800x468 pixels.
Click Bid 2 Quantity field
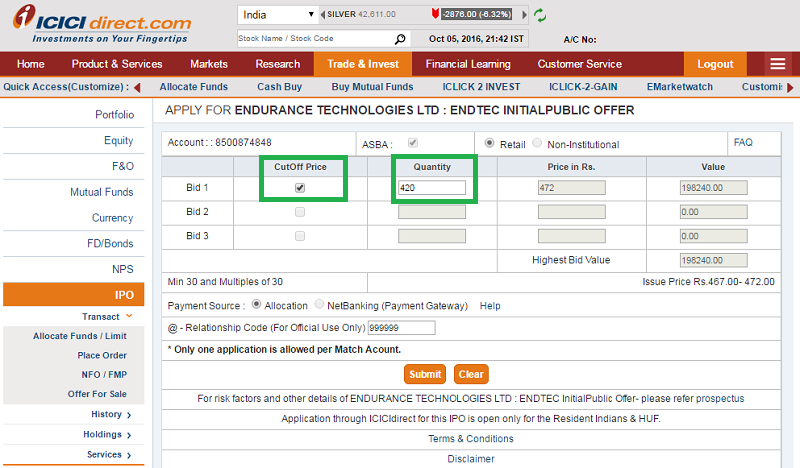click(432, 212)
